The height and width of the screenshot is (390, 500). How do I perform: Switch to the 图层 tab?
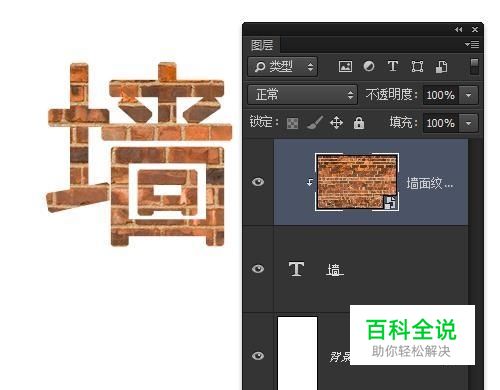262,45
